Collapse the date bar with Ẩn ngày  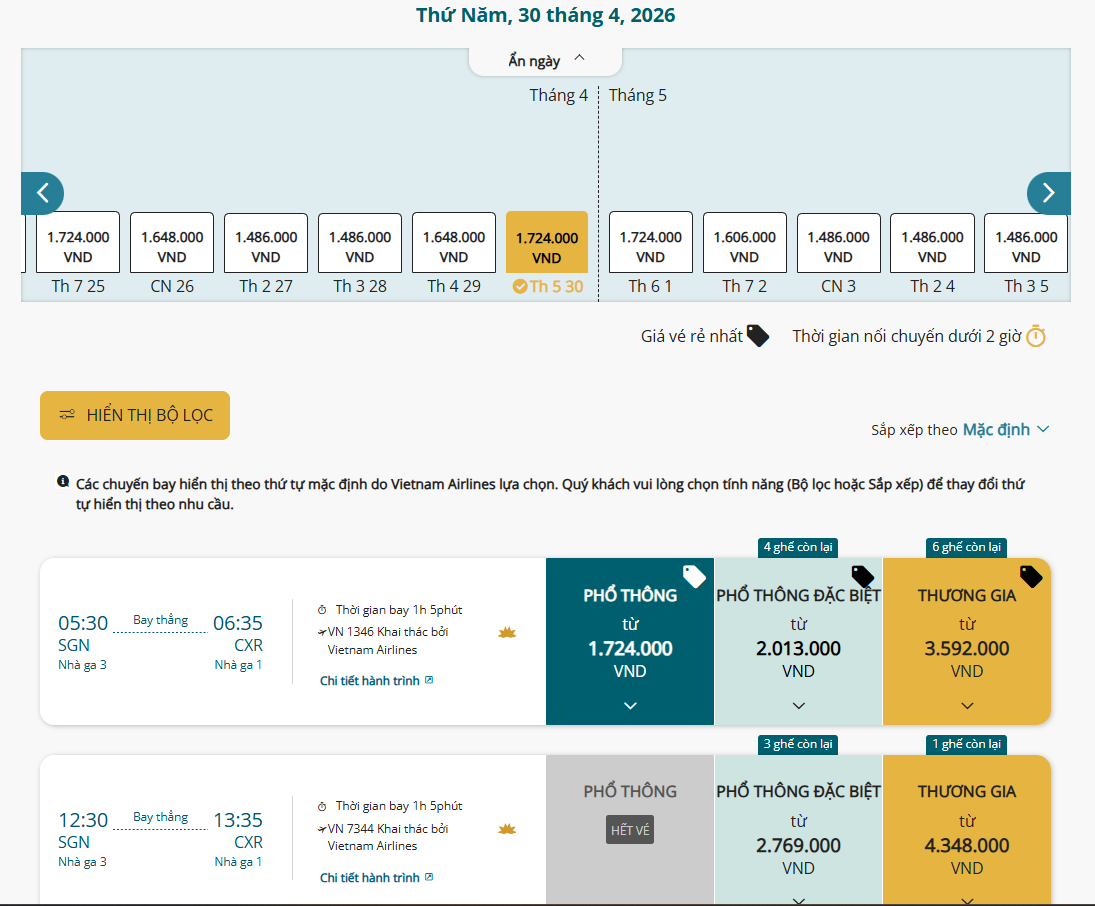tap(546, 61)
